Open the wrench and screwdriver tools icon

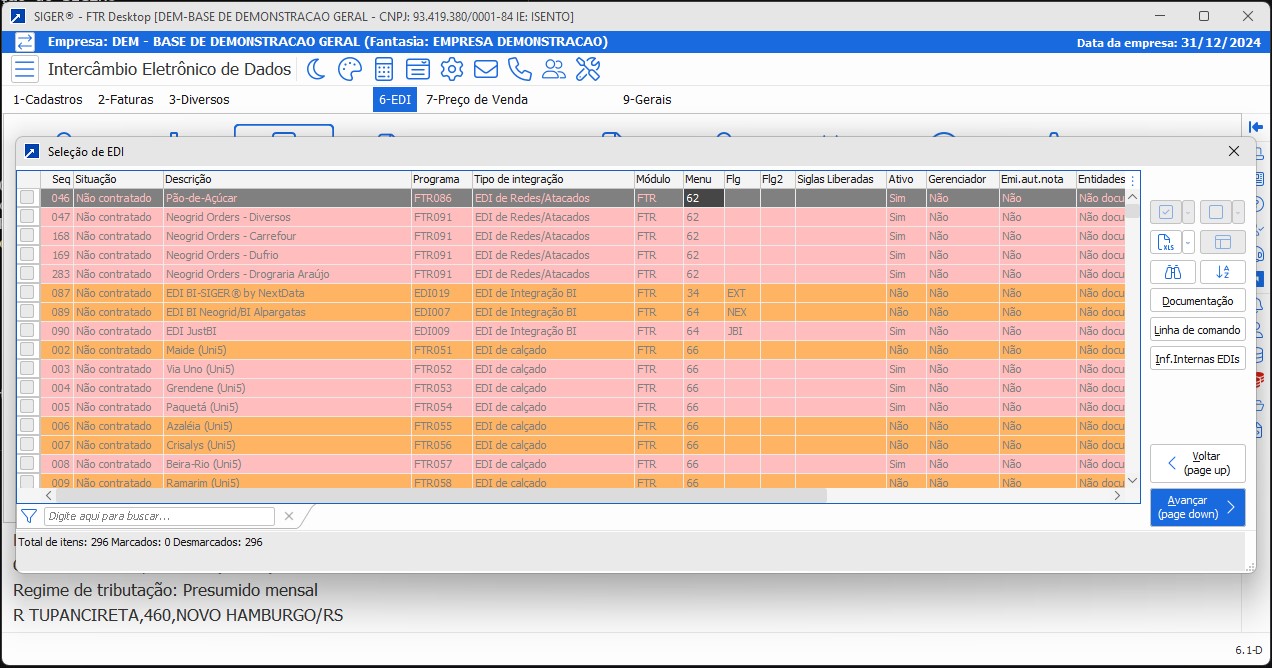[x=588, y=69]
